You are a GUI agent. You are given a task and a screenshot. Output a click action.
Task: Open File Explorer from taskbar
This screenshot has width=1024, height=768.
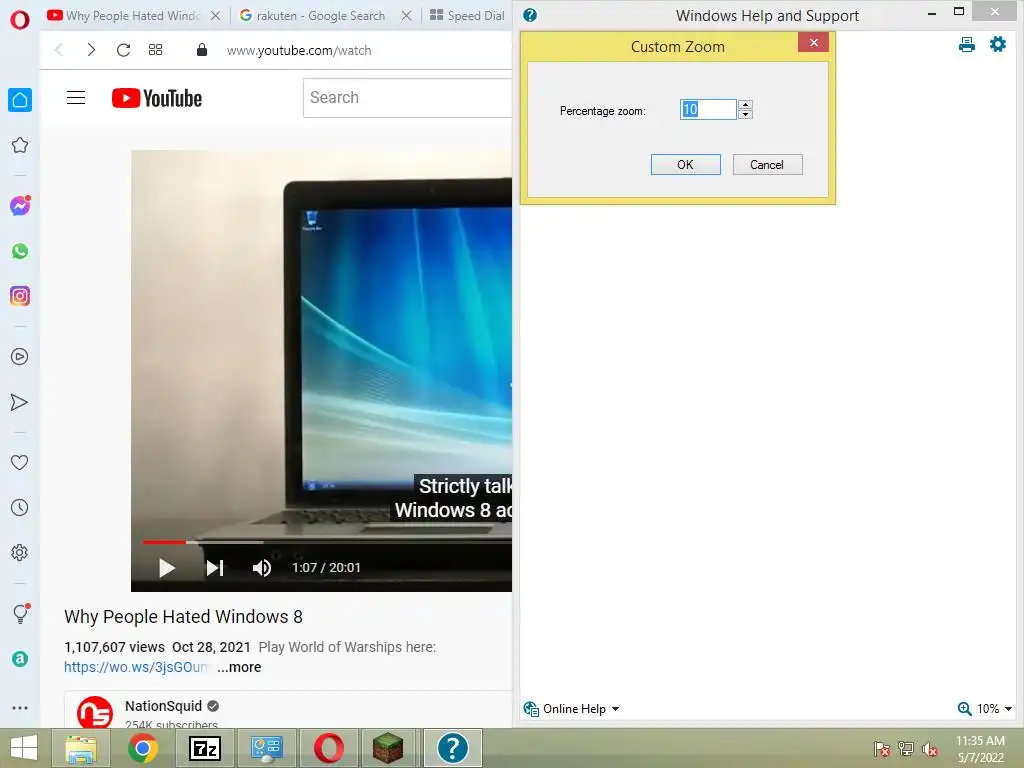click(x=80, y=748)
